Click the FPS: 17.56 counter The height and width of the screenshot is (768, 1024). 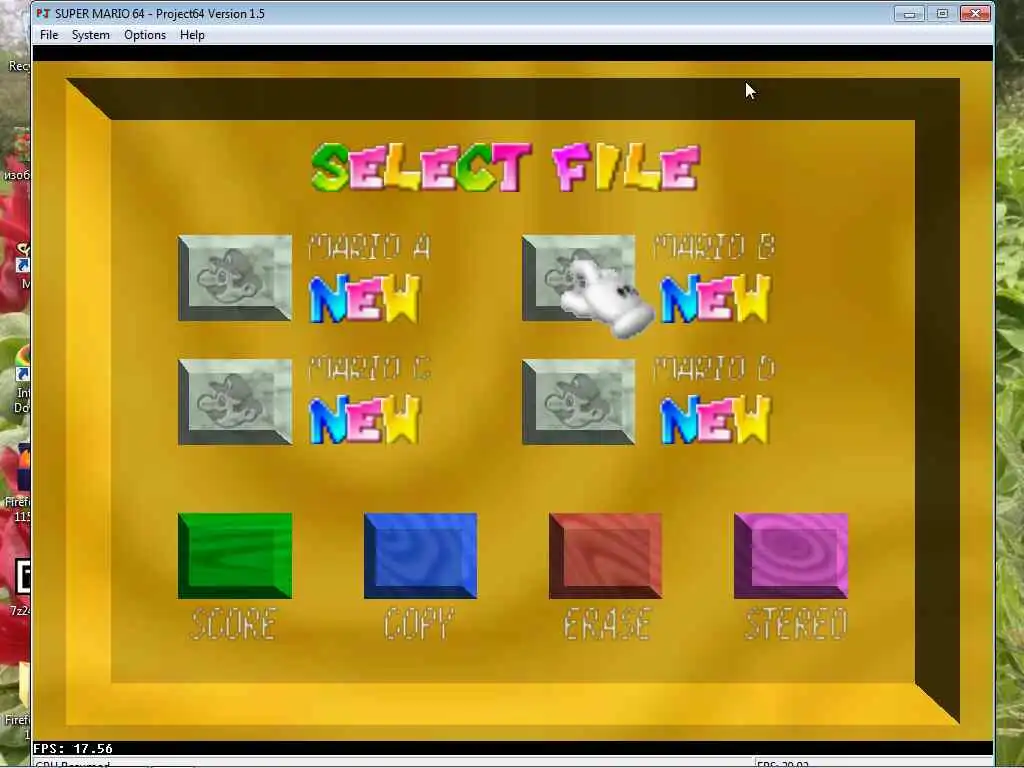pos(72,748)
